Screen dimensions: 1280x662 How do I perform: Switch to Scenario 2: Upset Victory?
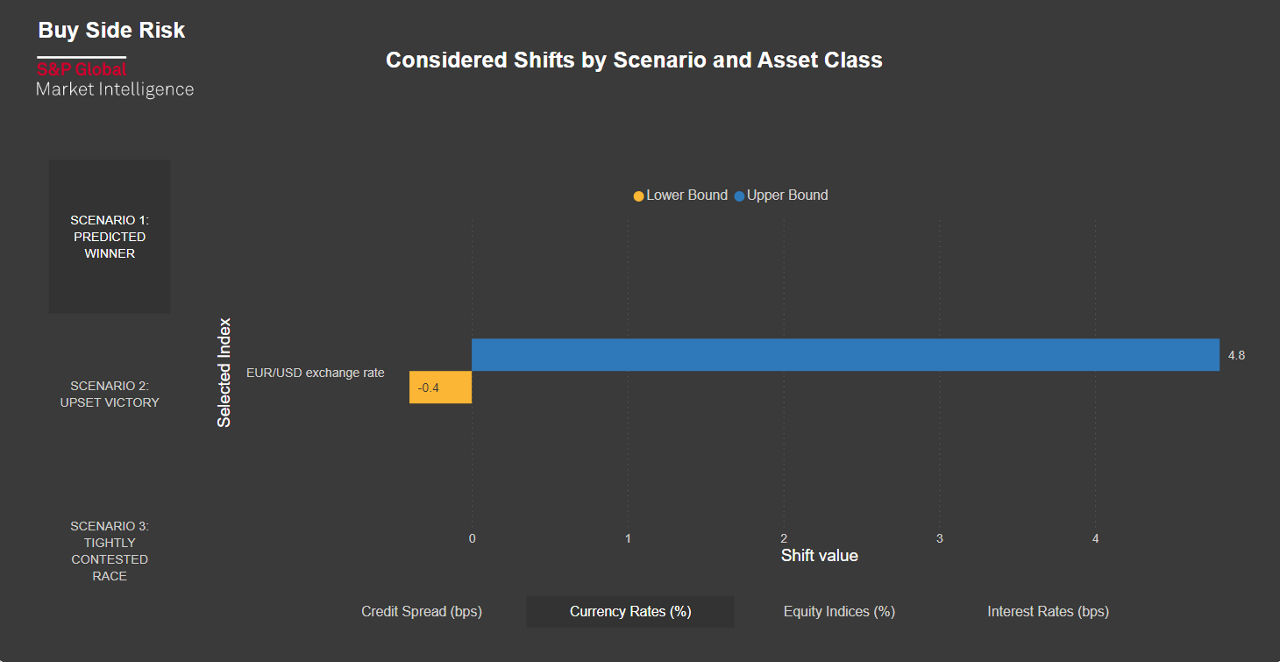(109, 394)
